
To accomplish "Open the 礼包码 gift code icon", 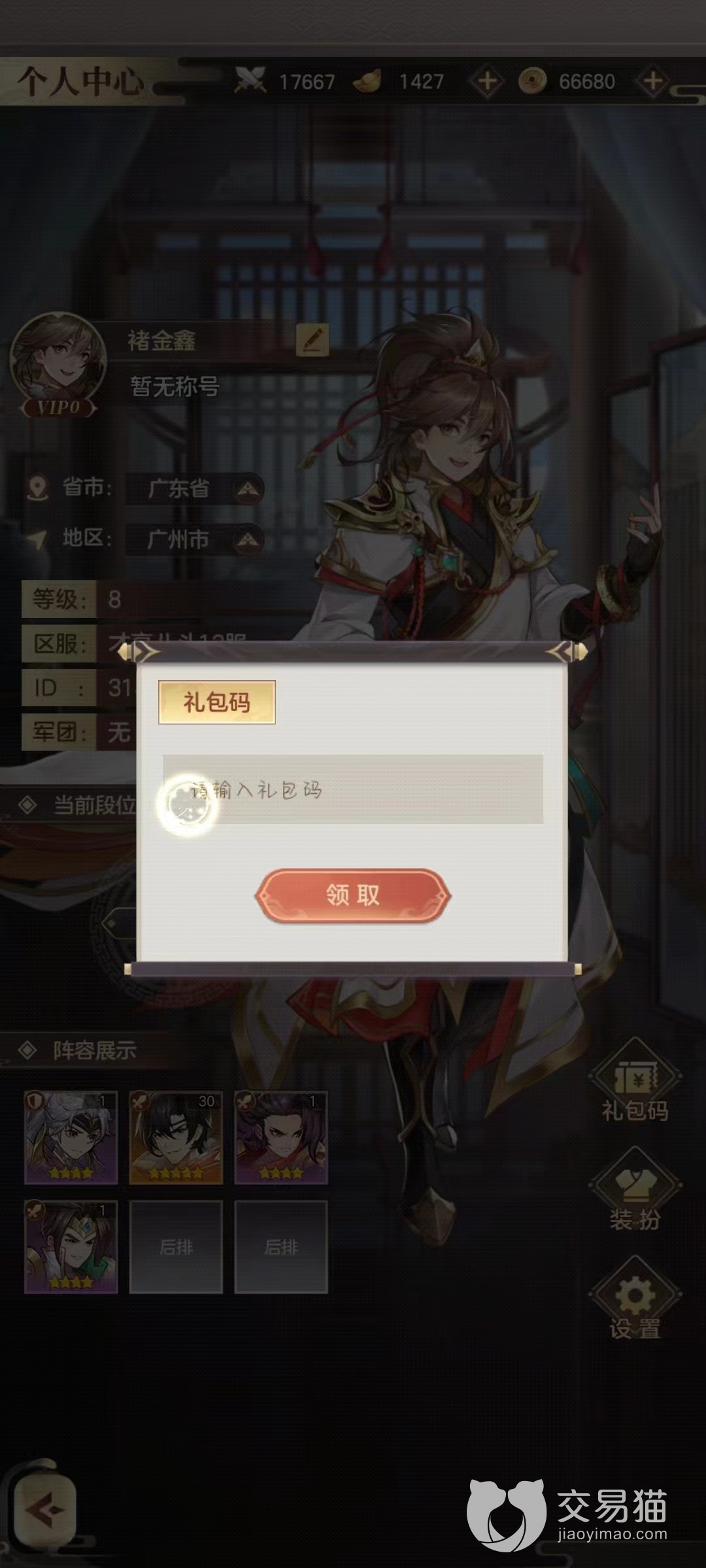I will click(635, 1081).
